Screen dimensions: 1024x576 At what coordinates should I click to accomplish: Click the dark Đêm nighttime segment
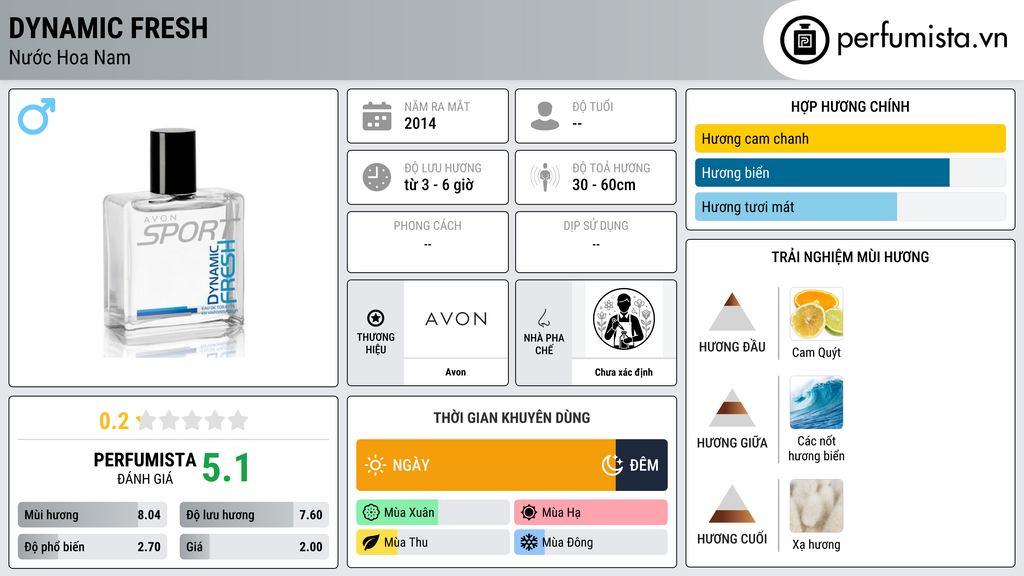click(641, 465)
